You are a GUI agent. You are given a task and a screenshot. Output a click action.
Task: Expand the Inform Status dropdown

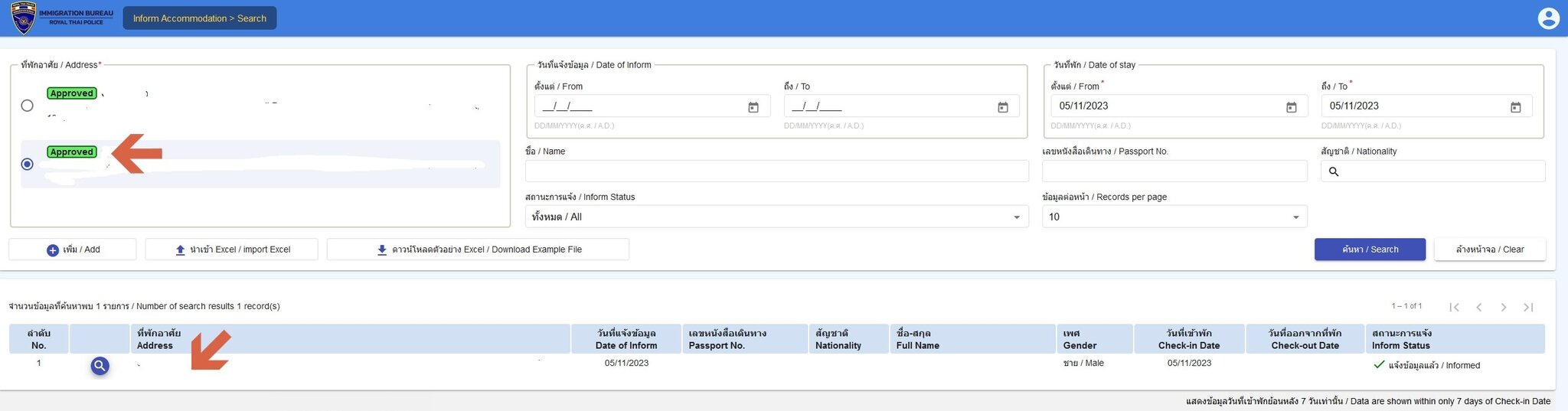776,217
